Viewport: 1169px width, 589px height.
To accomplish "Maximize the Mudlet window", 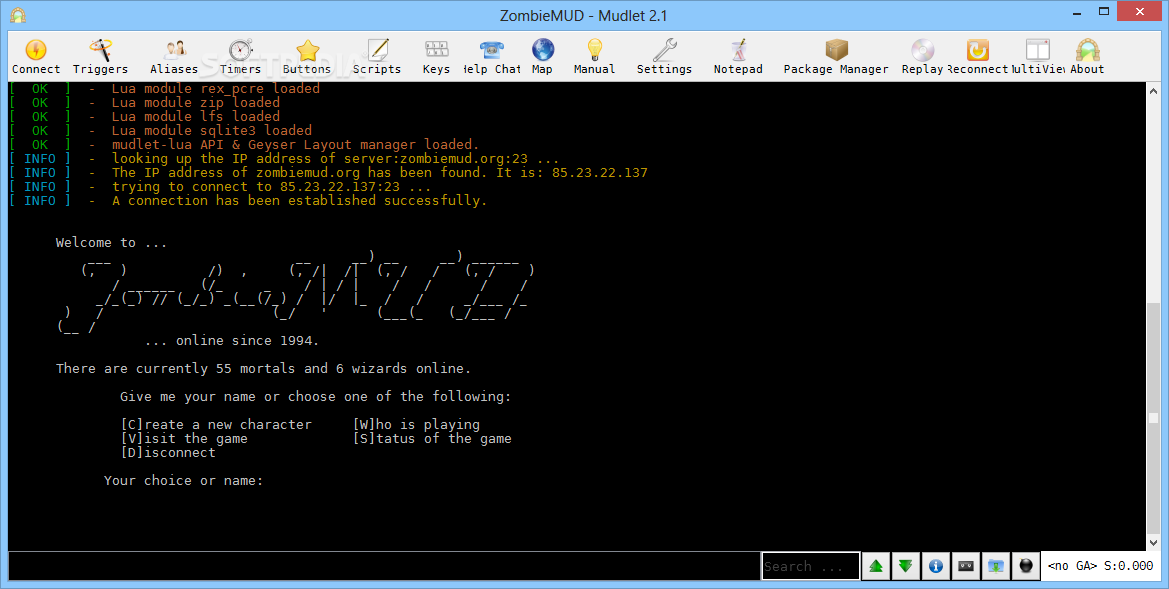I will pyautogui.click(x=1104, y=12).
